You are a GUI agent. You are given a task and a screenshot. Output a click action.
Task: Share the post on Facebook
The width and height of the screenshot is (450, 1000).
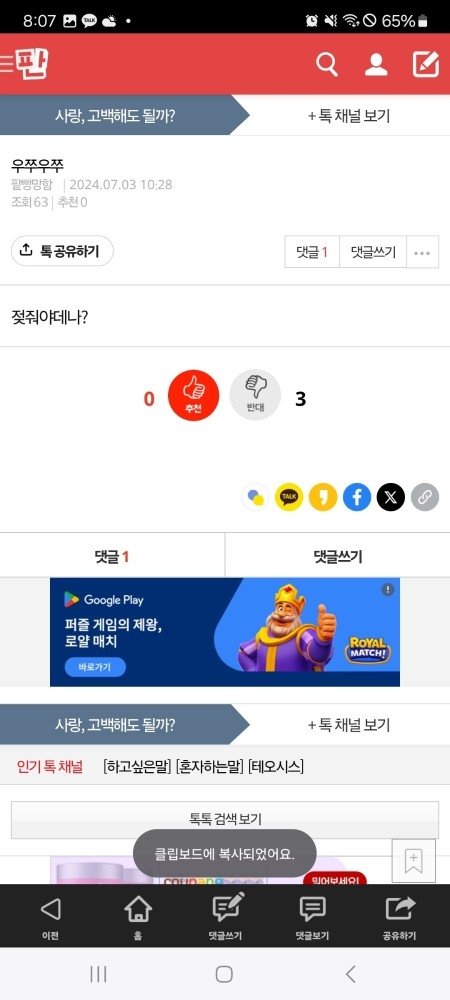click(357, 497)
